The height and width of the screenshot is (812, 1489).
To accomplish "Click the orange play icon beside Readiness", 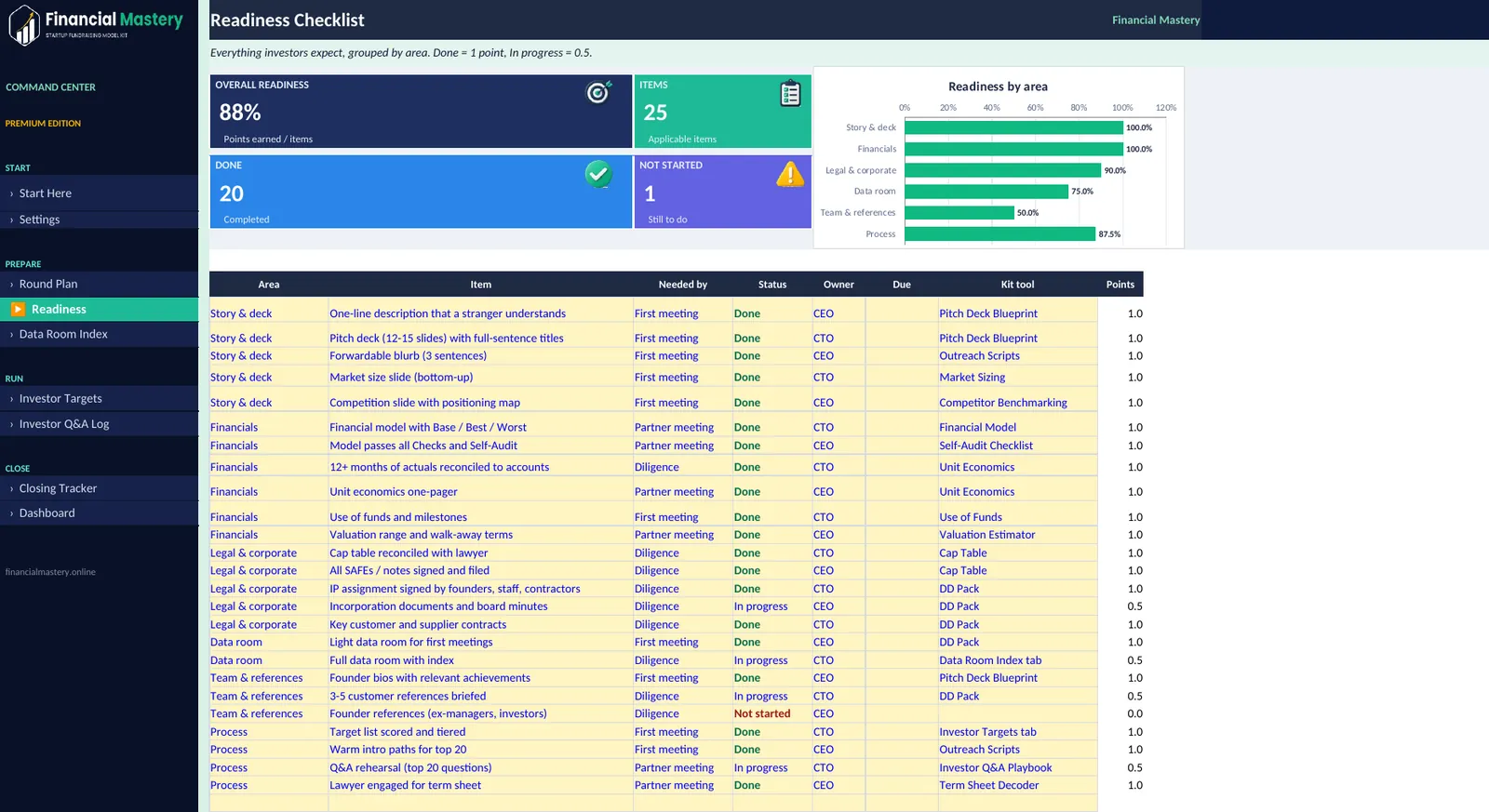I will [x=18, y=309].
